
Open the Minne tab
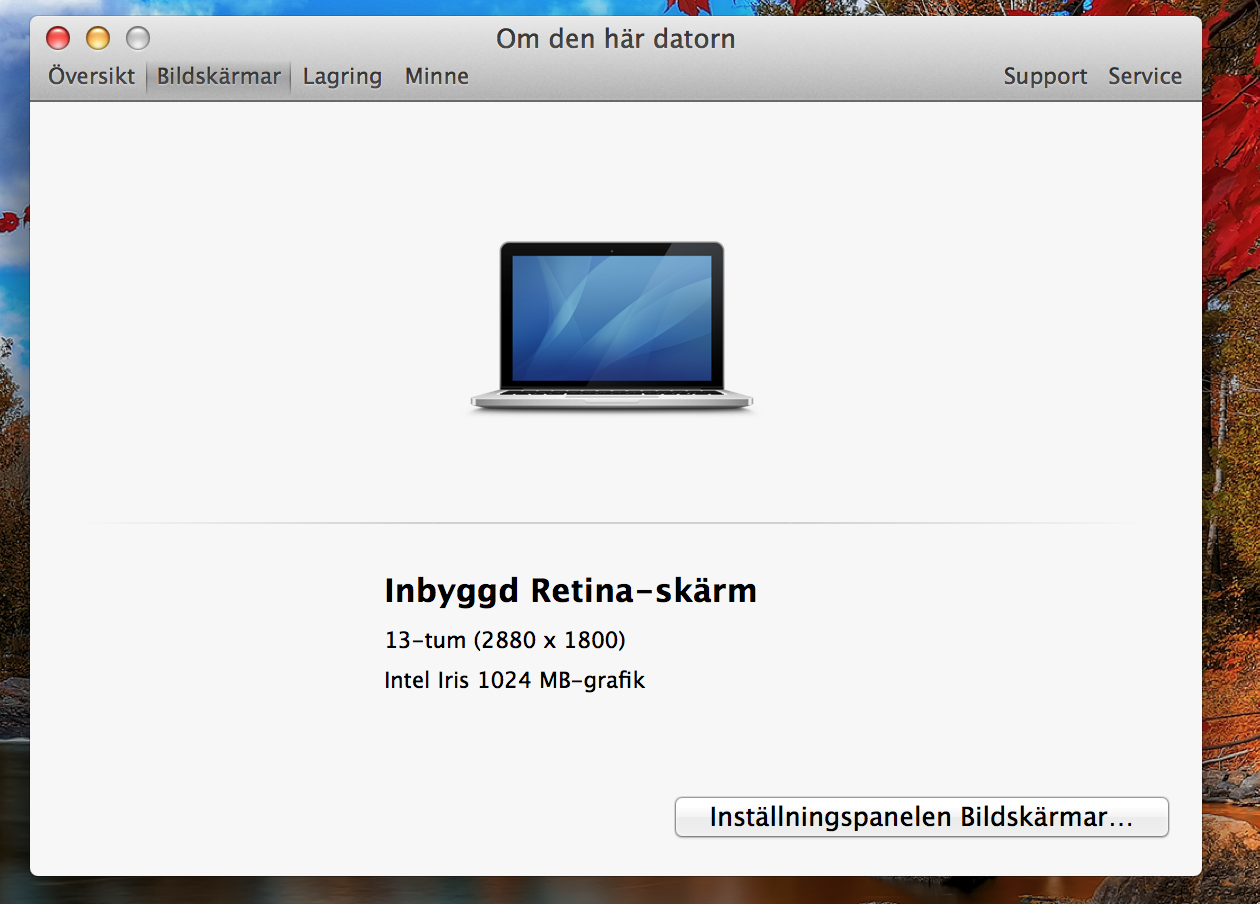[436, 76]
